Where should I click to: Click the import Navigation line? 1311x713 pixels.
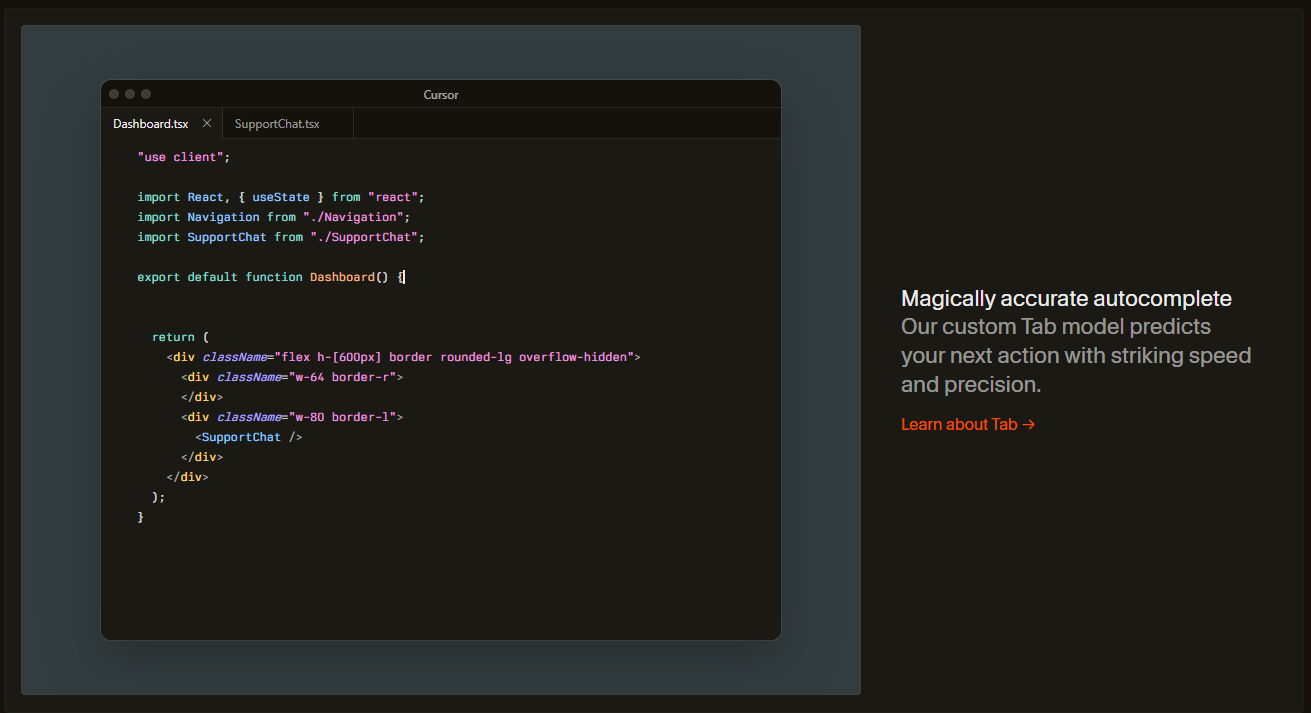tap(274, 217)
